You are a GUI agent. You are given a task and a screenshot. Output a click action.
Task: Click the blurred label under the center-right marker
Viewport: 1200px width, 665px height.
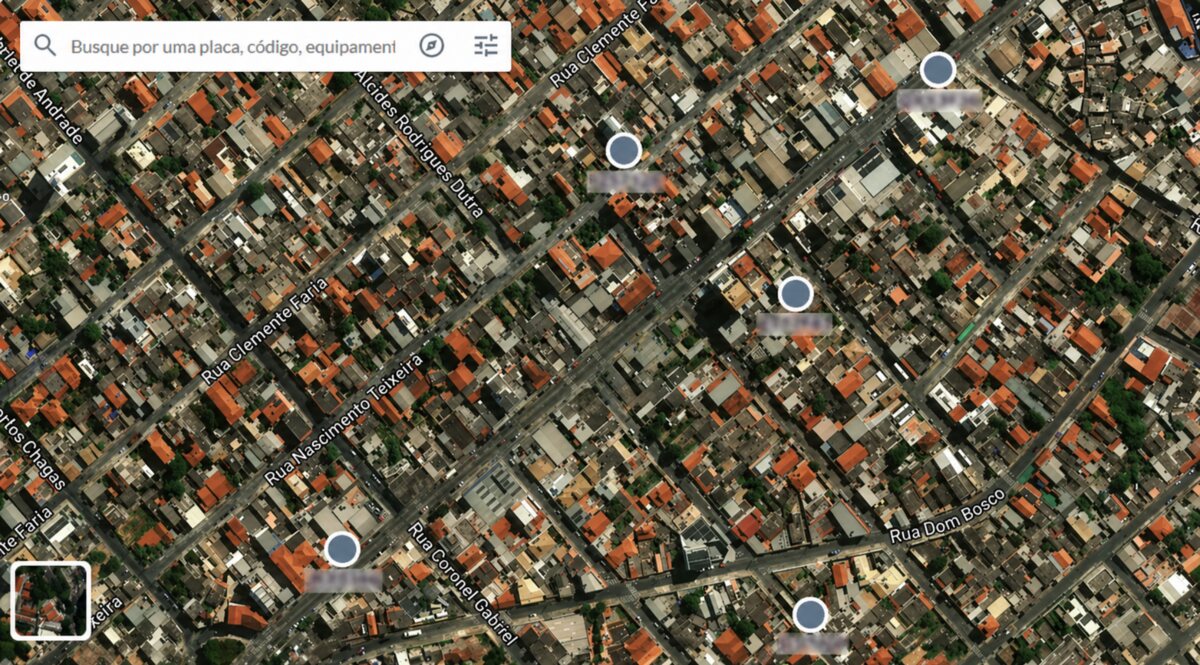tap(795, 323)
